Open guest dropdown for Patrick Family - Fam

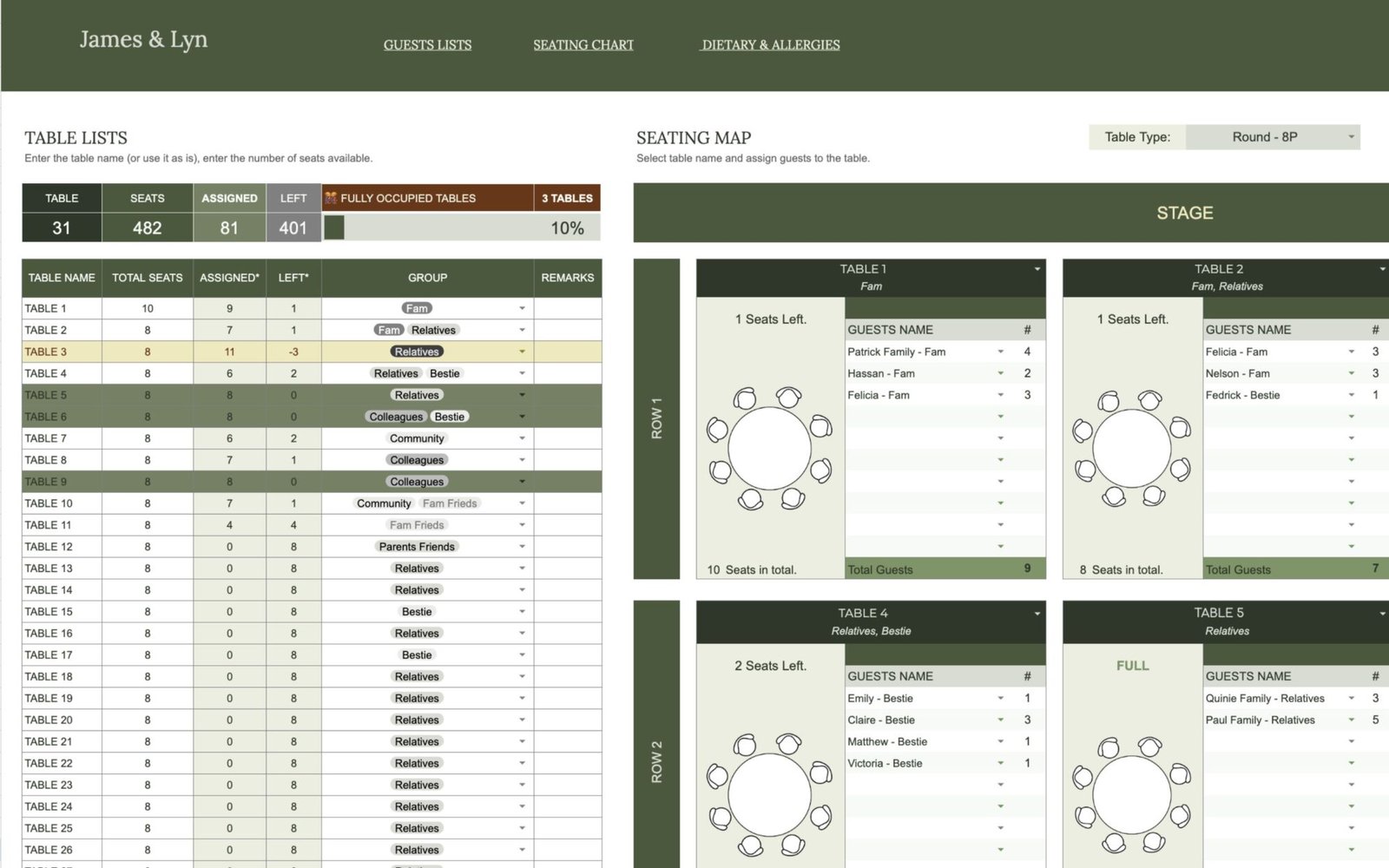click(x=1001, y=352)
